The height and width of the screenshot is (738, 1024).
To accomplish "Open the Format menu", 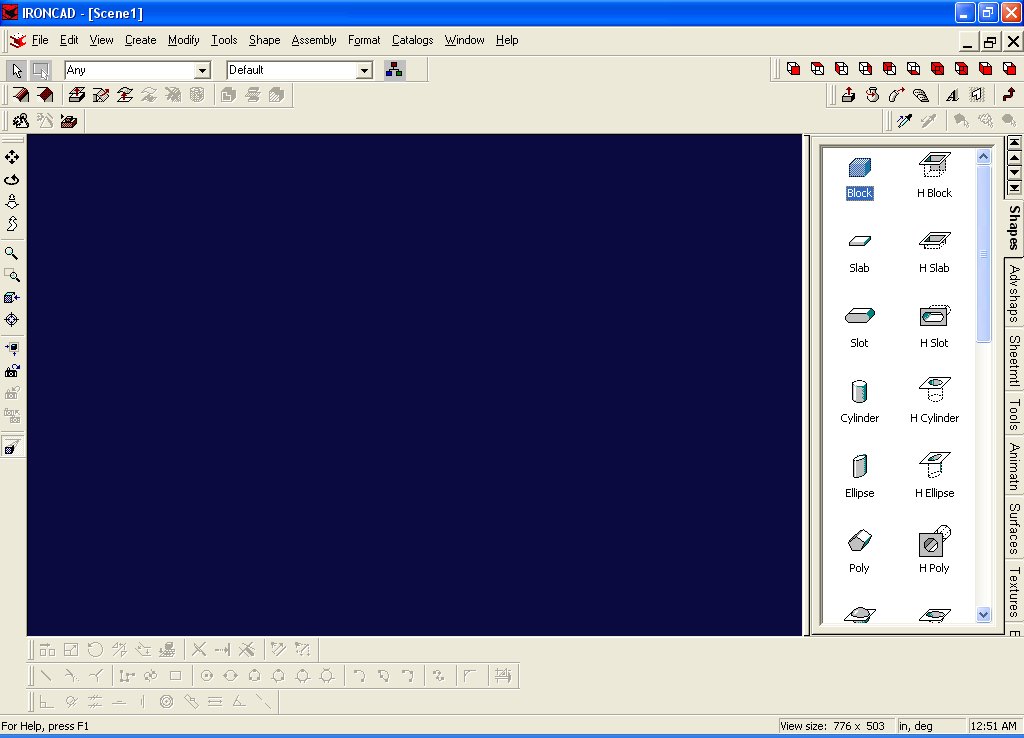I will click(x=364, y=40).
